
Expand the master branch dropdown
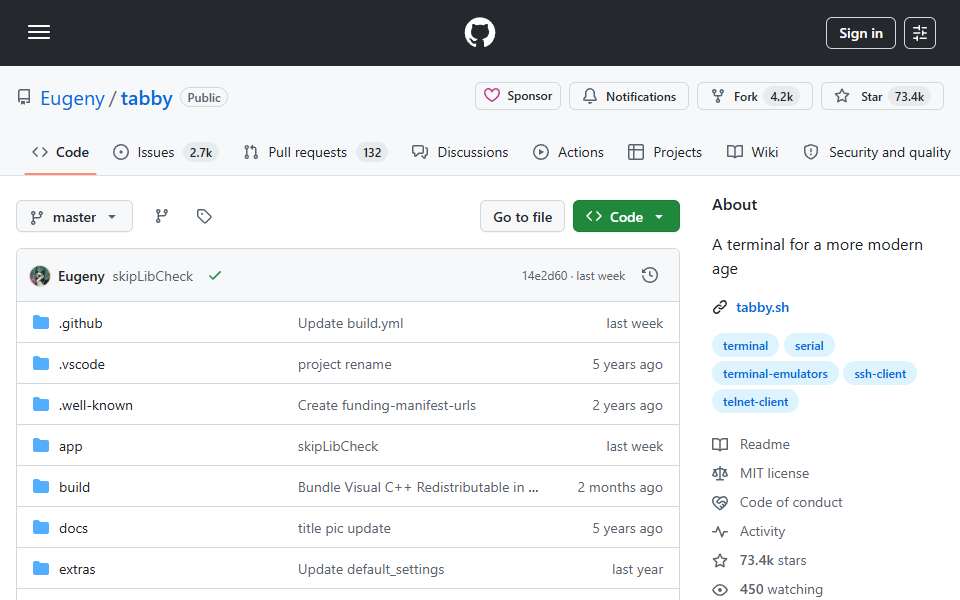[74, 217]
